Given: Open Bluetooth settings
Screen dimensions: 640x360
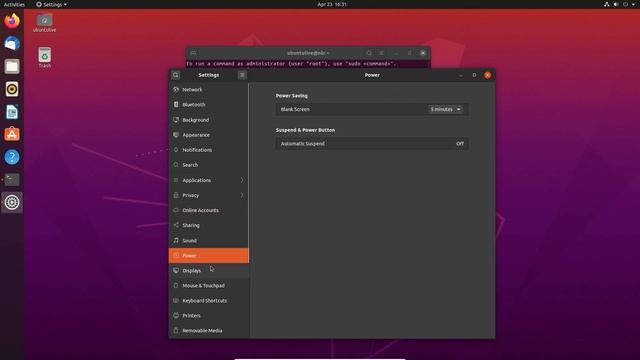Looking at the screenshot, I should (x=209, y=104).
